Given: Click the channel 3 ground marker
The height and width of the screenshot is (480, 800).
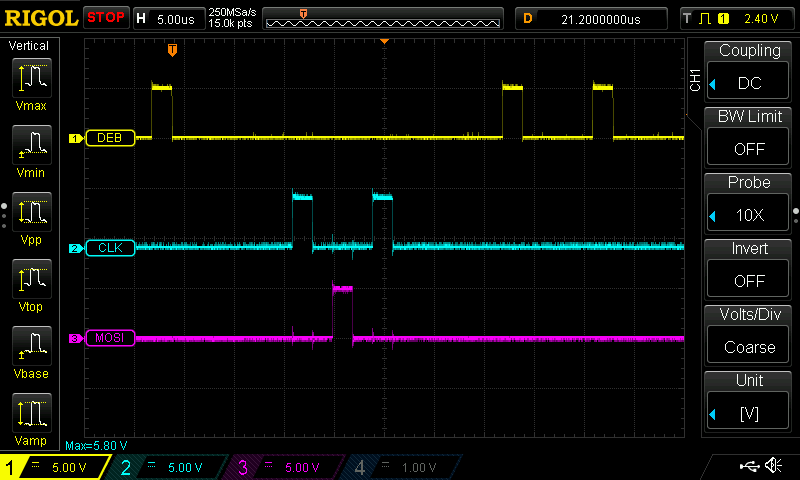Looking at the screenshot, I should pyautogui.click(x=76, y=338).
